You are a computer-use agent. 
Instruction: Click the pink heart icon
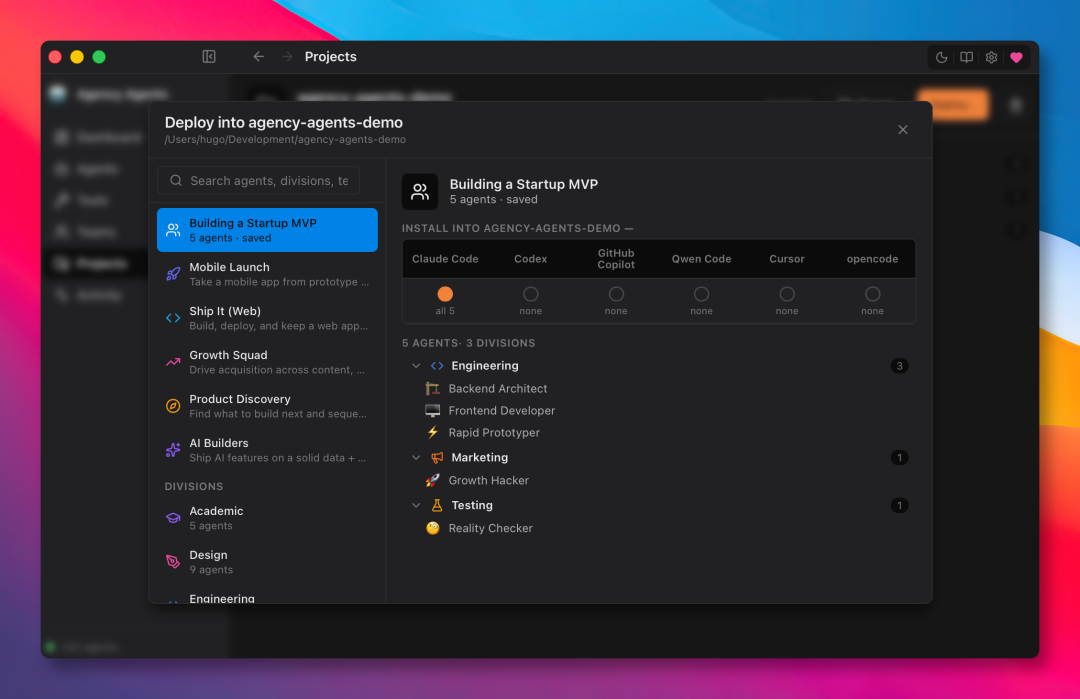[x=1017, y=57]
